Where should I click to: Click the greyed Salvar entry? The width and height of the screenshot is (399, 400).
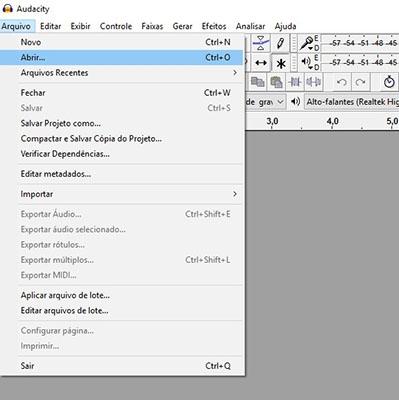pos(123,108)
